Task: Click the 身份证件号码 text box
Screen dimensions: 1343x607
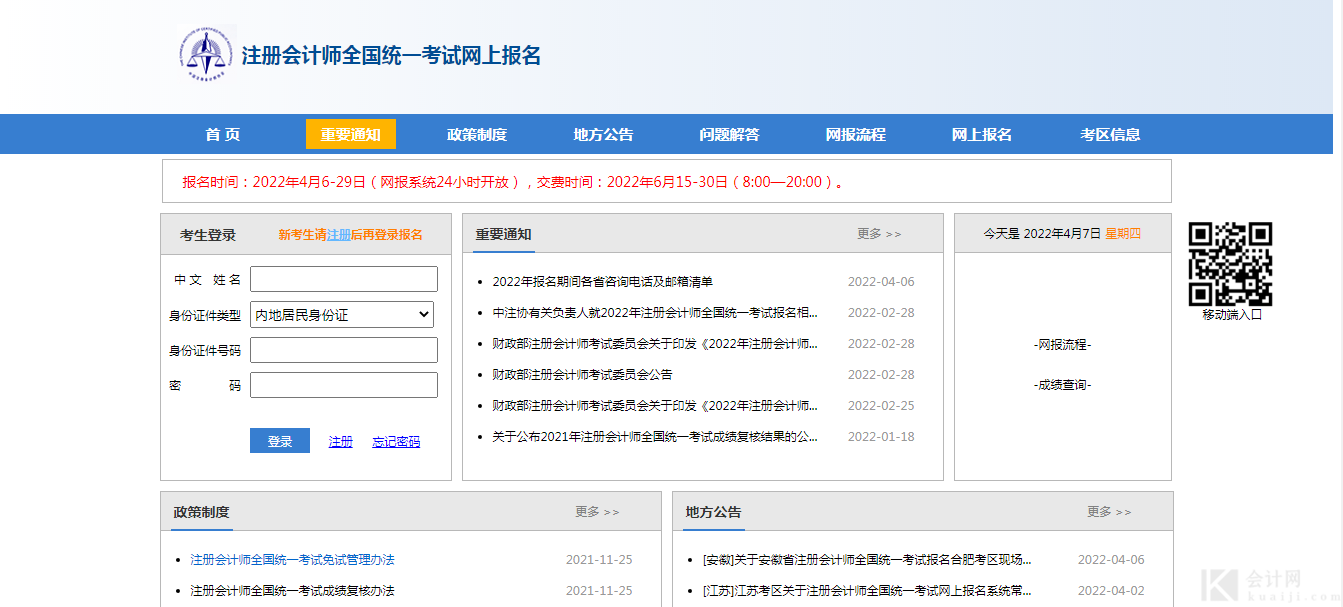Action: (343, 350)
